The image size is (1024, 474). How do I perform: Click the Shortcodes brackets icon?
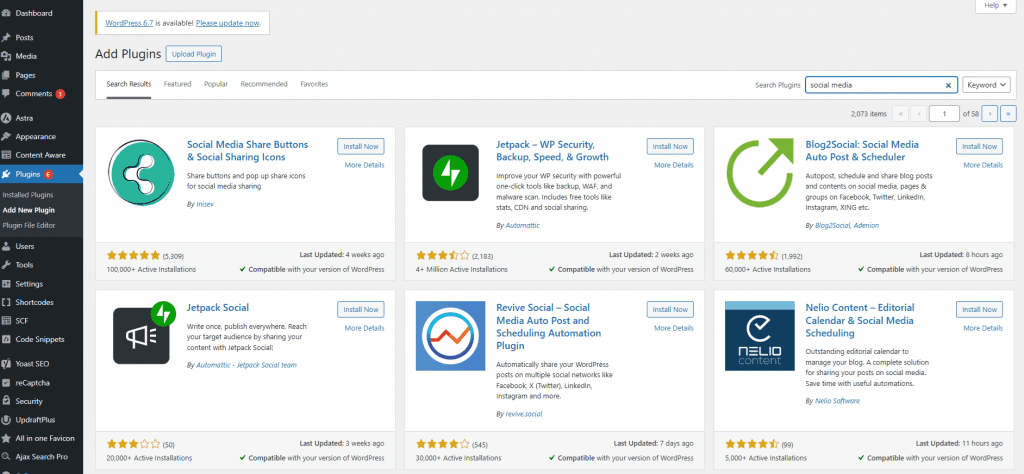point(6,302)
